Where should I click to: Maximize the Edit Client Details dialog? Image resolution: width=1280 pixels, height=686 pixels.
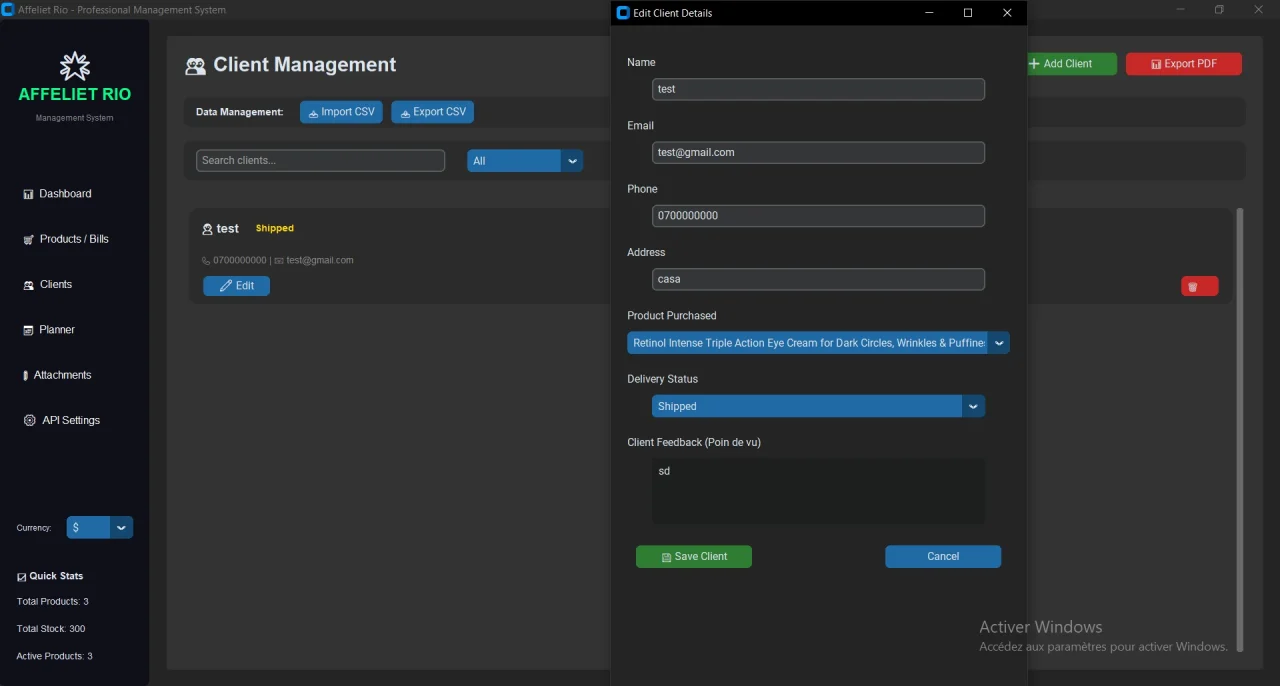[968, 13]
